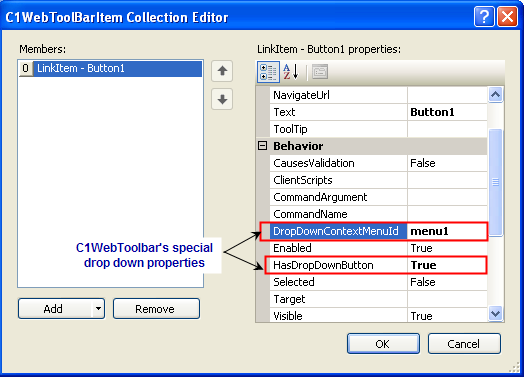
Task: Select the Enabled property name
Action: pos(292,248)
